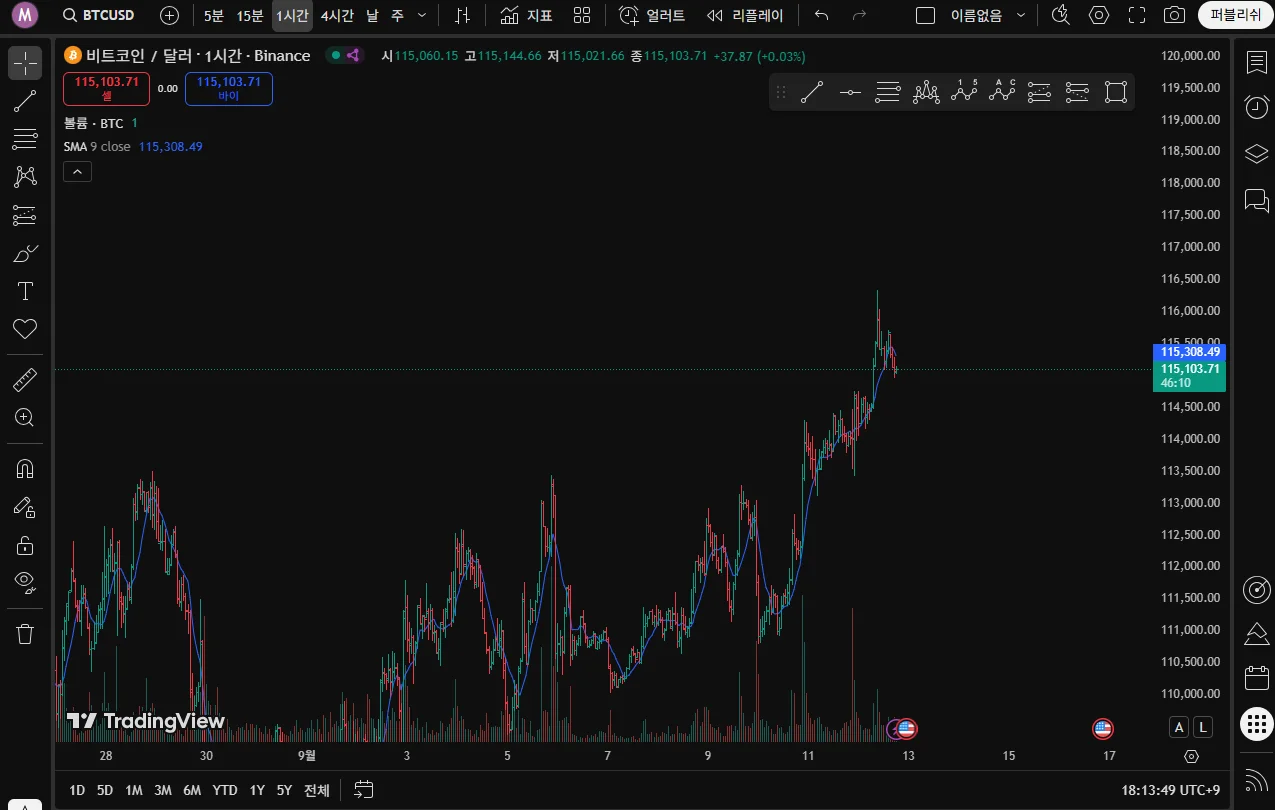The image size is (1275, 810).
Task: Pick the Fib retracement in floating favorites bar
Action: 888,93
